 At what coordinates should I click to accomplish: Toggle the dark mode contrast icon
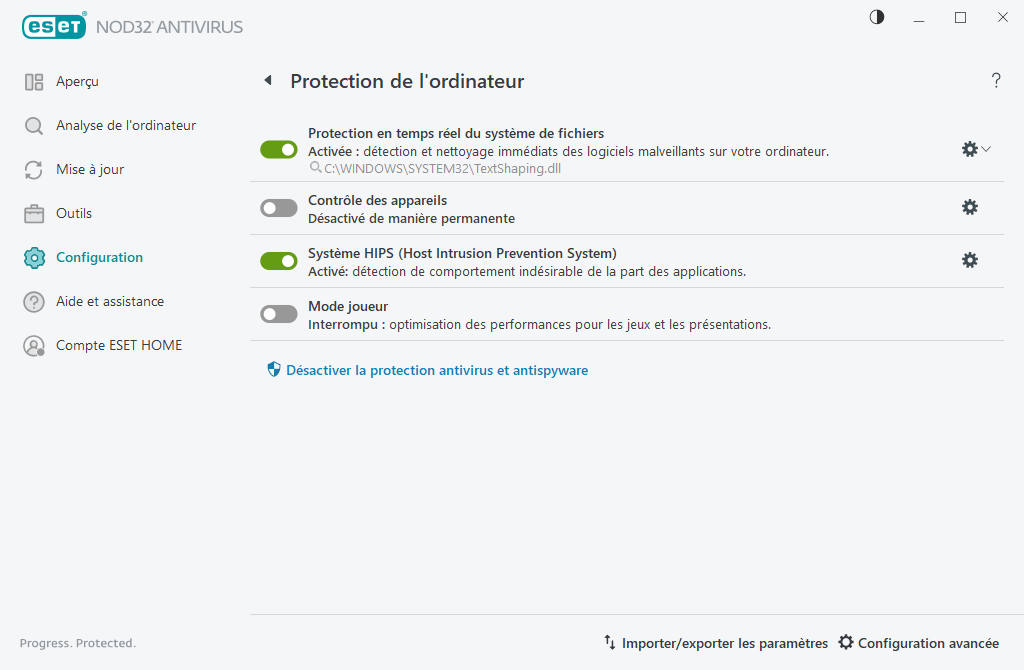[x=876, y=17]
